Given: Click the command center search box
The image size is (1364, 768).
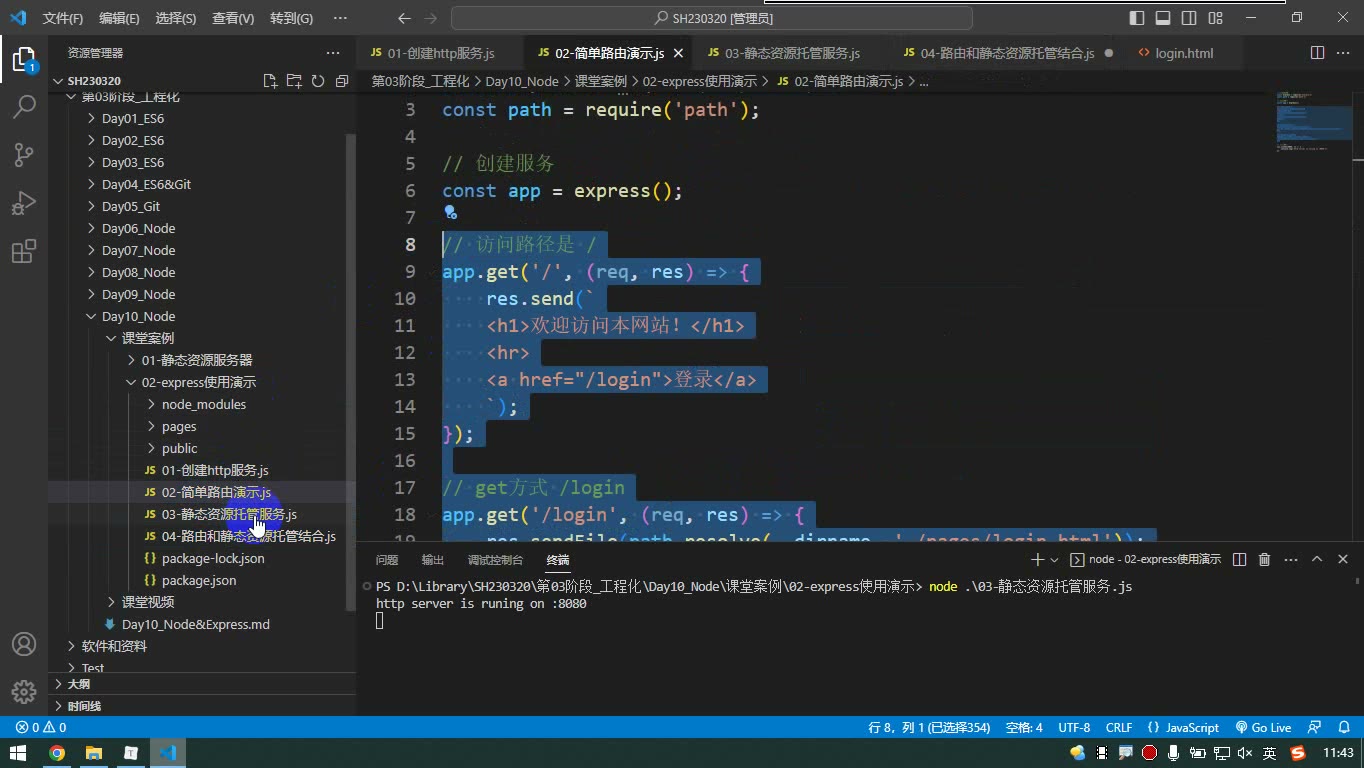Looking at the screenshot, I should [x=712, y=18].
